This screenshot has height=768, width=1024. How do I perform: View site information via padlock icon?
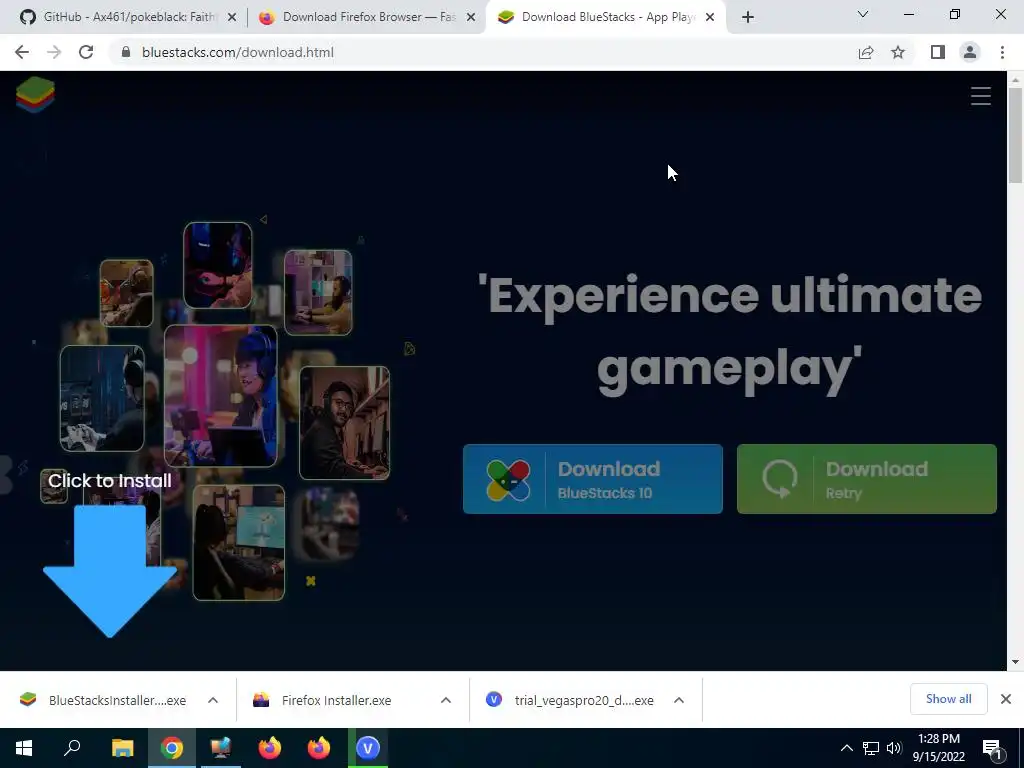[127, 52]
